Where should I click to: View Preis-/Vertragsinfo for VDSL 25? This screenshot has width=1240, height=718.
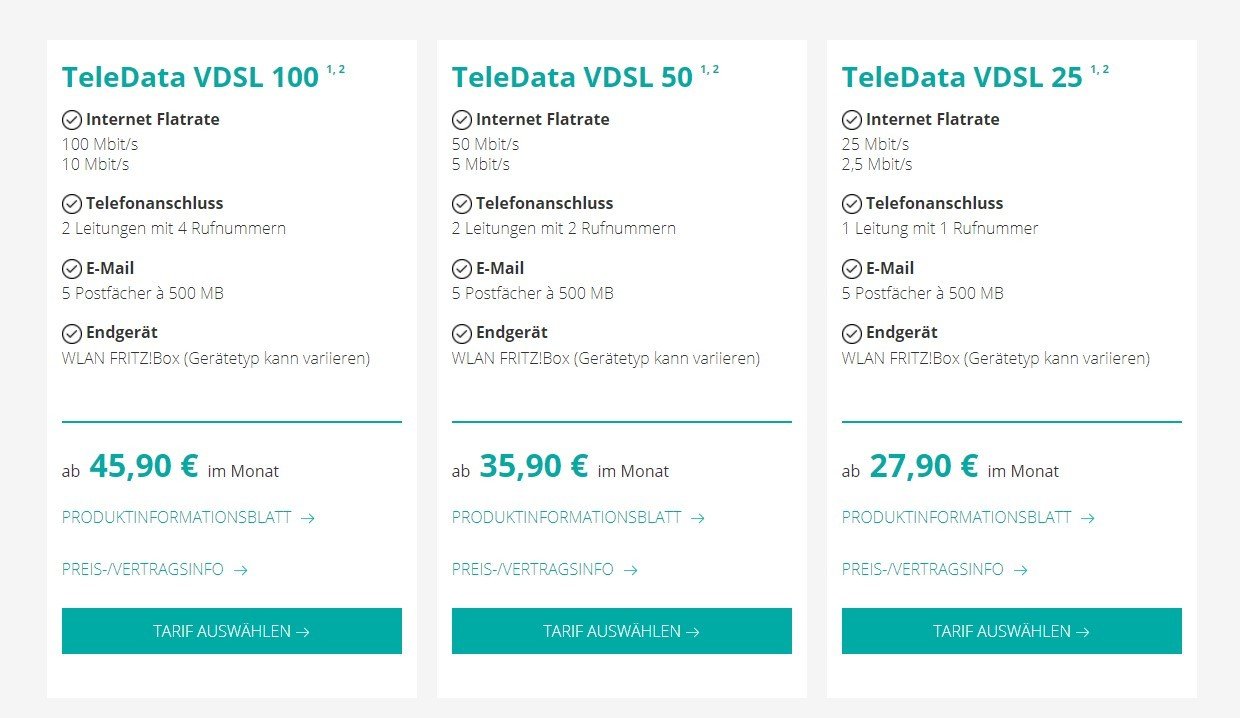pos(935,570)
